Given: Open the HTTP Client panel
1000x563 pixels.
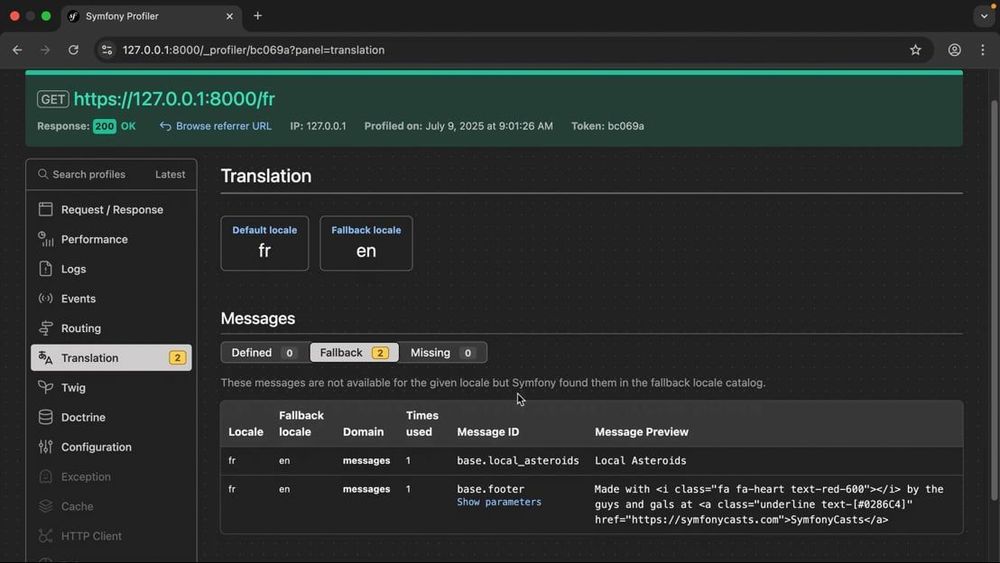Looking at the screenshot, I should (x=111, y=536).
